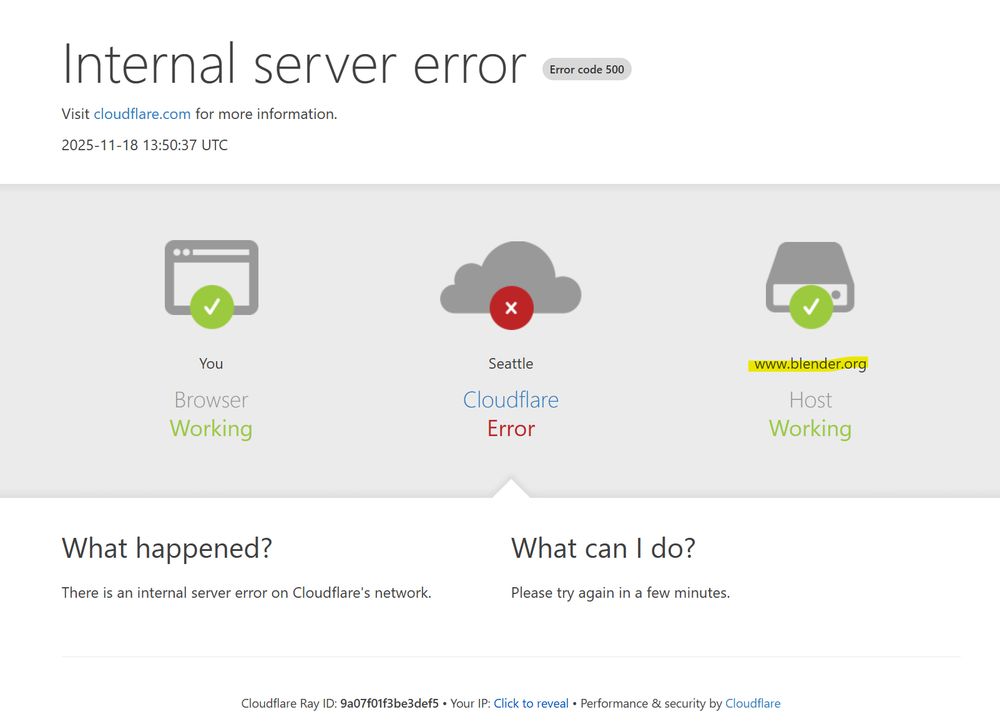Click the www.blender.org host name

(x=810, y=364)
